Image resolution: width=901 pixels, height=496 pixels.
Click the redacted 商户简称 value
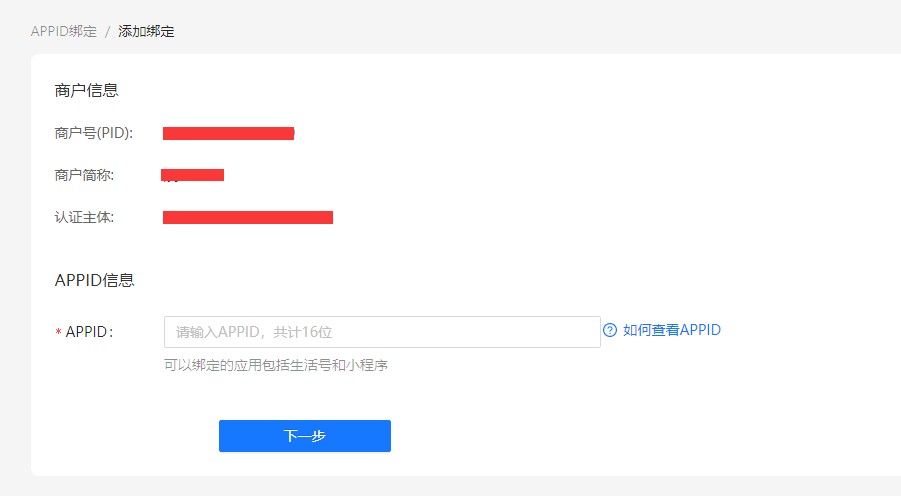(x=193, y=175)
